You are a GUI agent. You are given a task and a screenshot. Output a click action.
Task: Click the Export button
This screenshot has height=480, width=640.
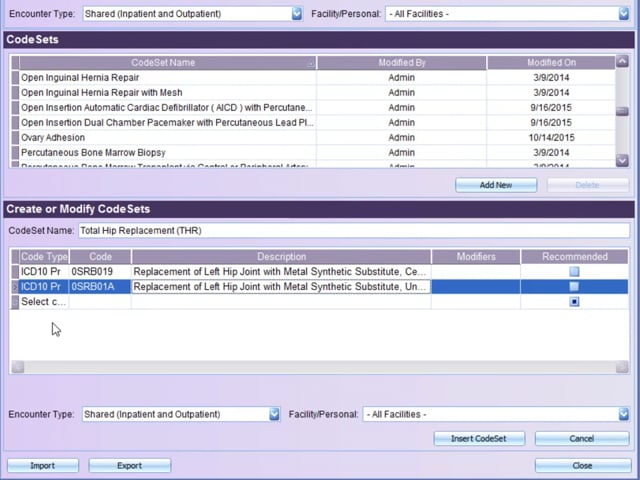point(129,465)
